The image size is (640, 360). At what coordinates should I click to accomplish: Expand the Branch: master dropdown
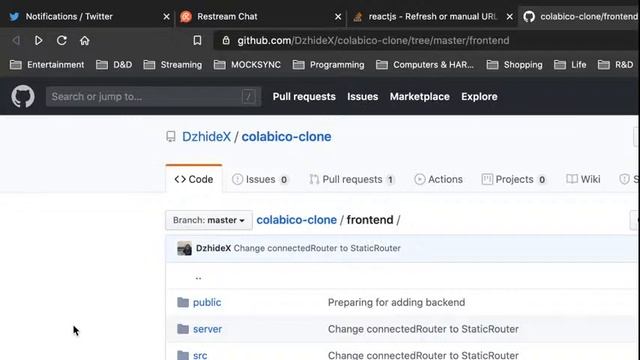click(x=209, y=220)
